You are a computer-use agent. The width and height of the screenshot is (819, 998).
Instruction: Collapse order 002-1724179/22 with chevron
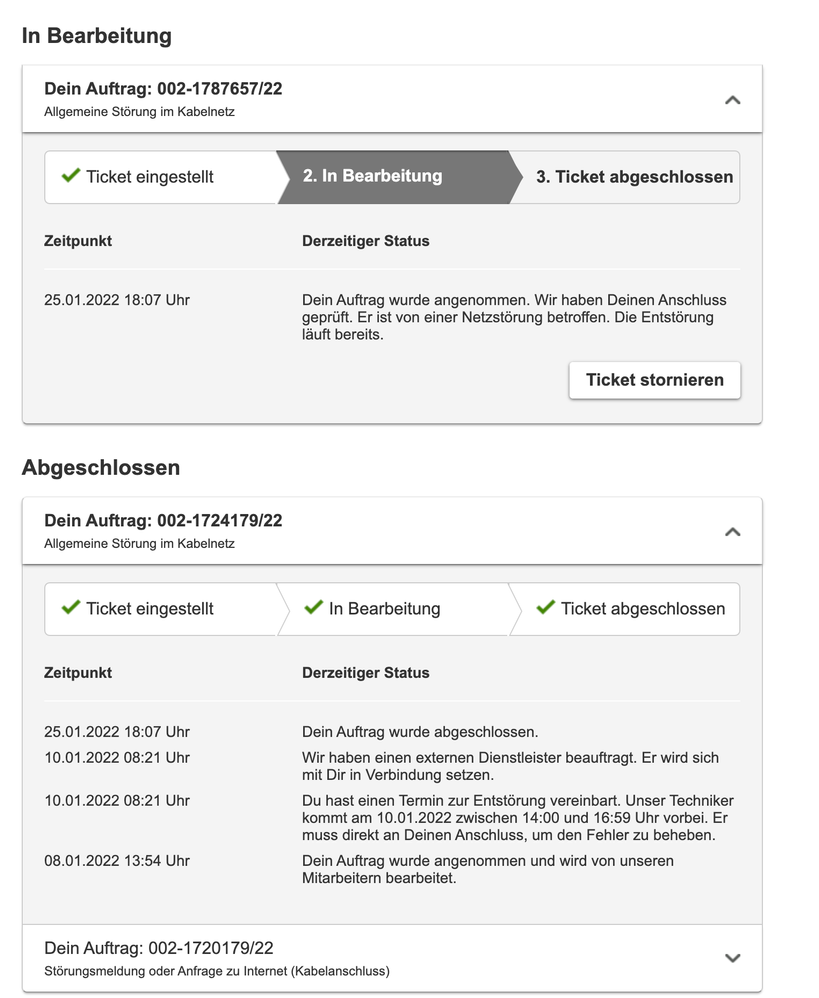(x=732, y=532)
